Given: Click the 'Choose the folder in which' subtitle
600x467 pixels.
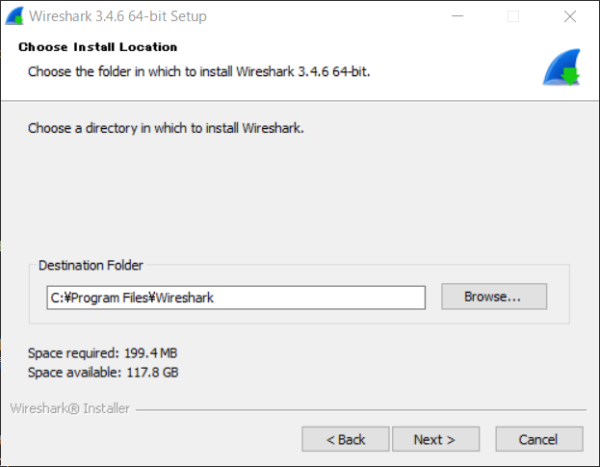Looking at the screenshot, I should [199, 72].
